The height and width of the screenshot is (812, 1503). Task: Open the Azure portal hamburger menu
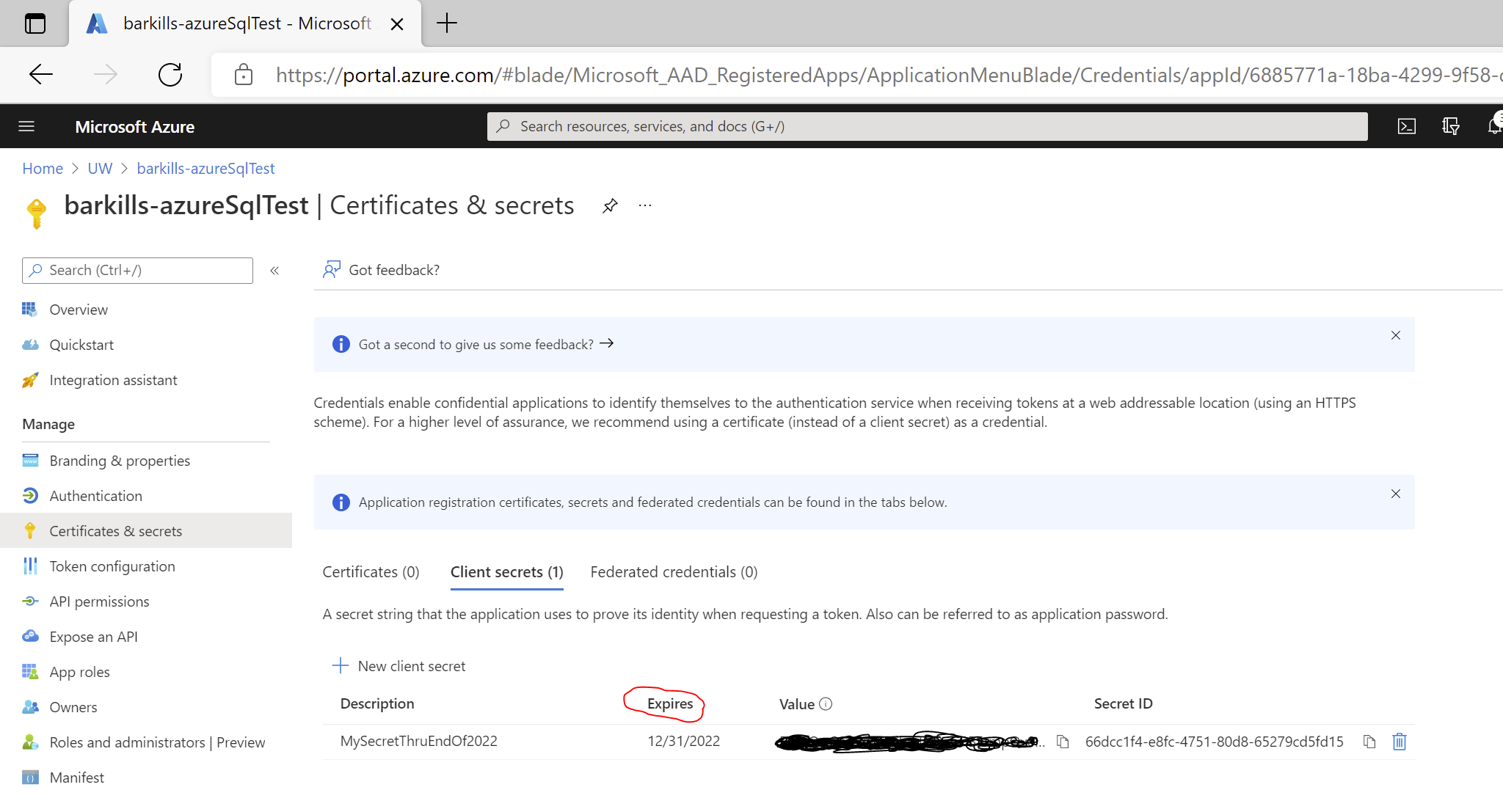[x=26, y=126]
